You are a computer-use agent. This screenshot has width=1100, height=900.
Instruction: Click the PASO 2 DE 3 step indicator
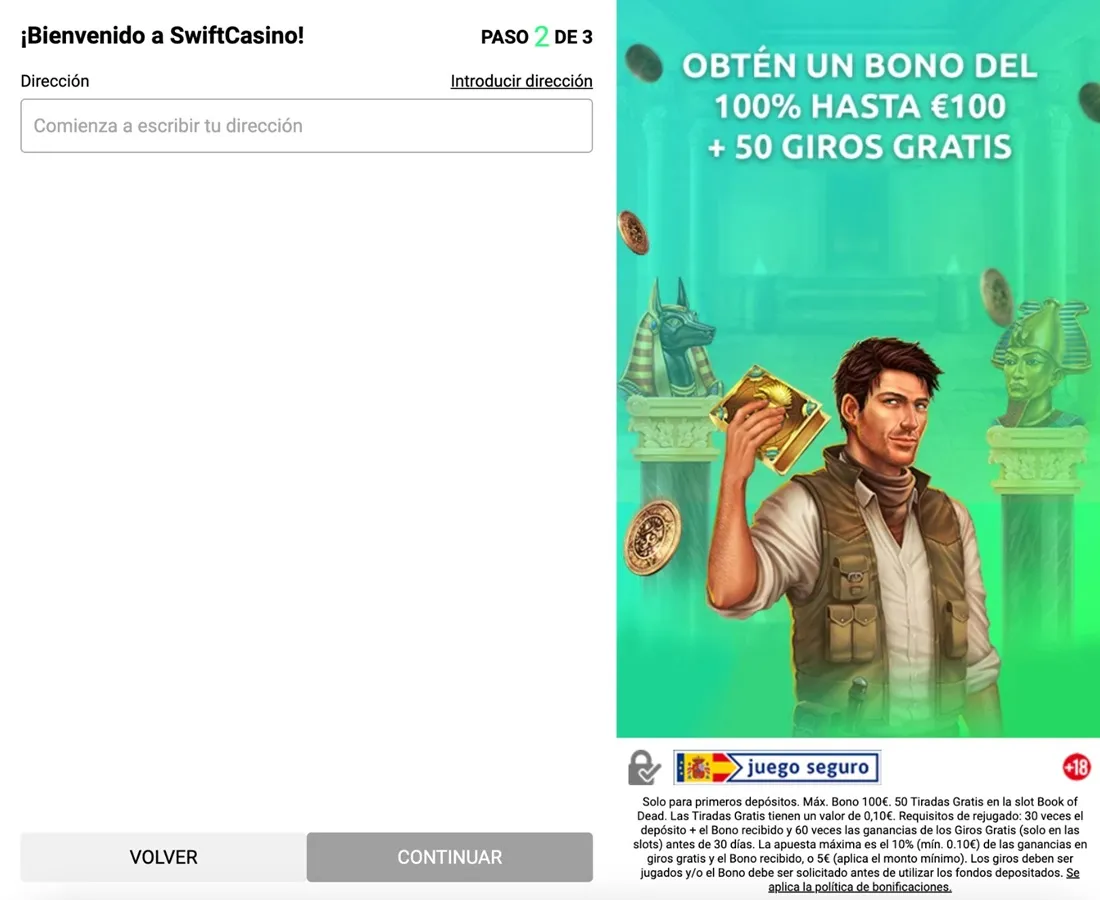(537, 36)
